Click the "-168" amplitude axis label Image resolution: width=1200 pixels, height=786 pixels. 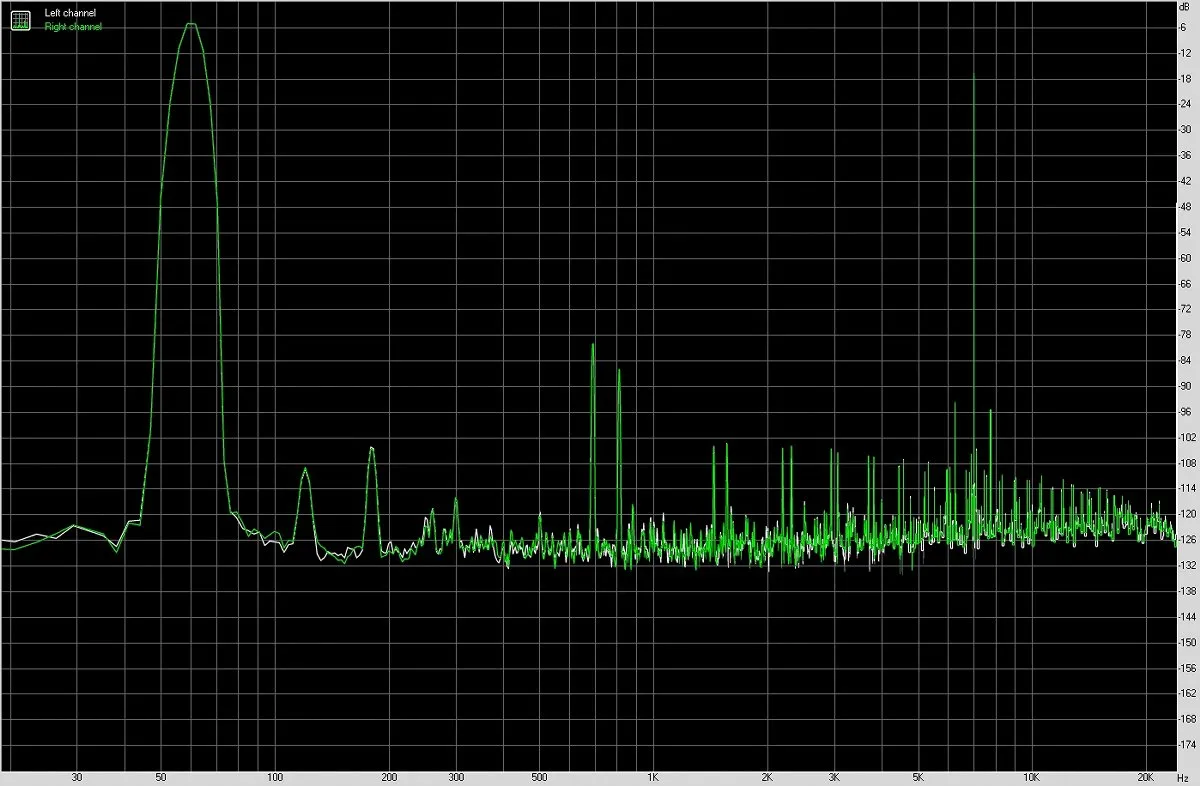tap(1187, 719)
